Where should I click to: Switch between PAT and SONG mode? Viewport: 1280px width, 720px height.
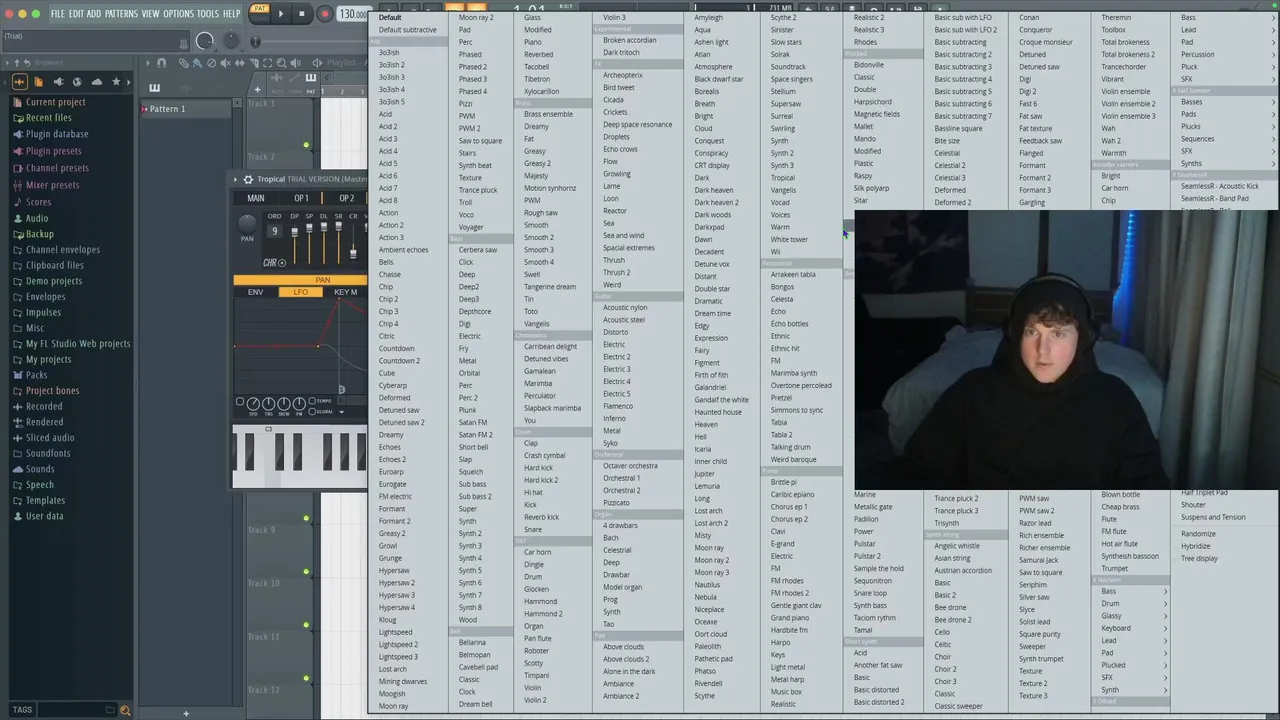pyautogui.click(x=260, y=12)
